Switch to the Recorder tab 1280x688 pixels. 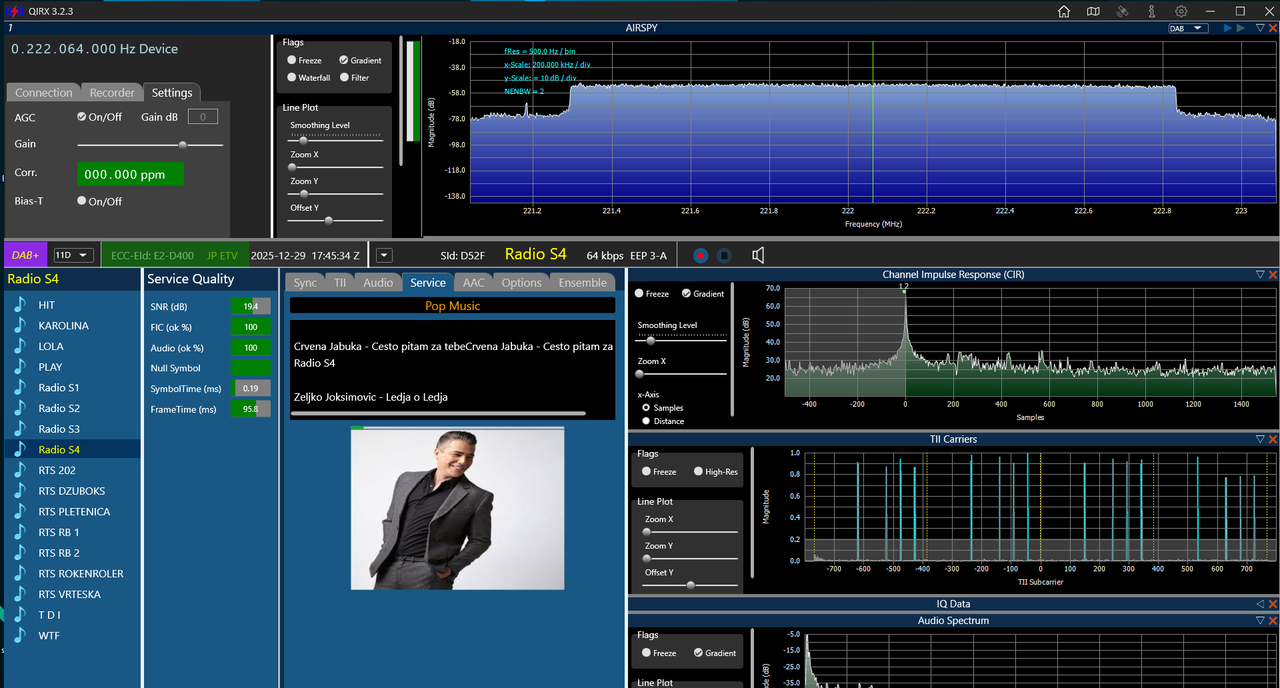pos(112,92)
